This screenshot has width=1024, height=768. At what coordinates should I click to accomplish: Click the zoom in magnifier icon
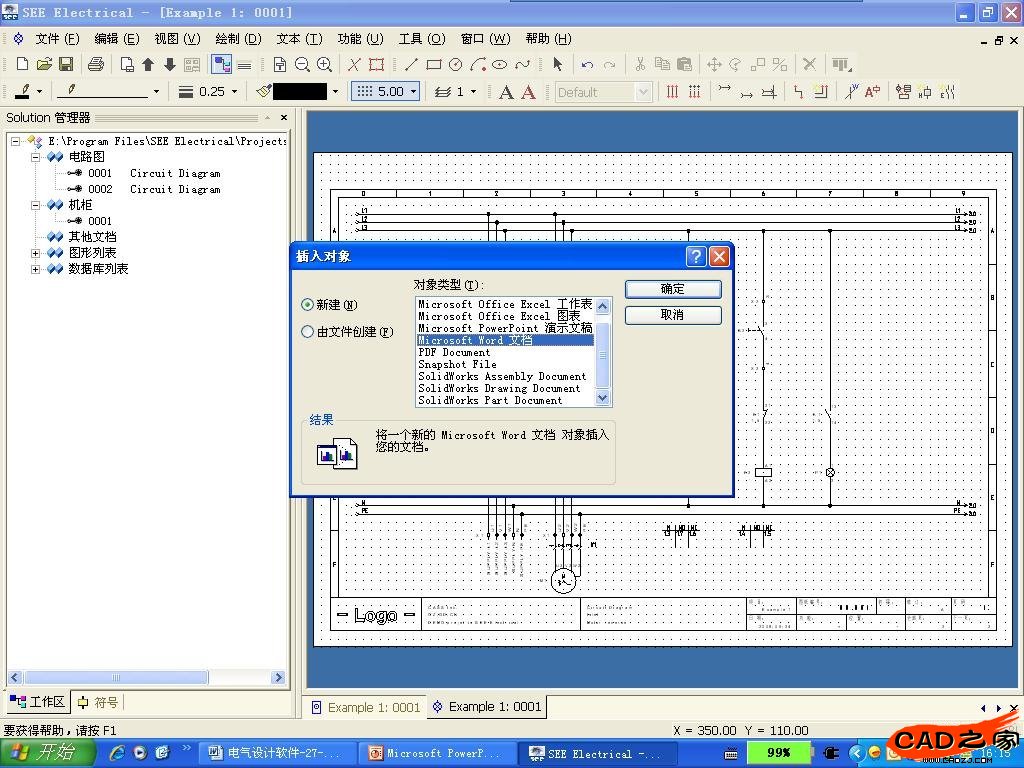coord(324,64)
